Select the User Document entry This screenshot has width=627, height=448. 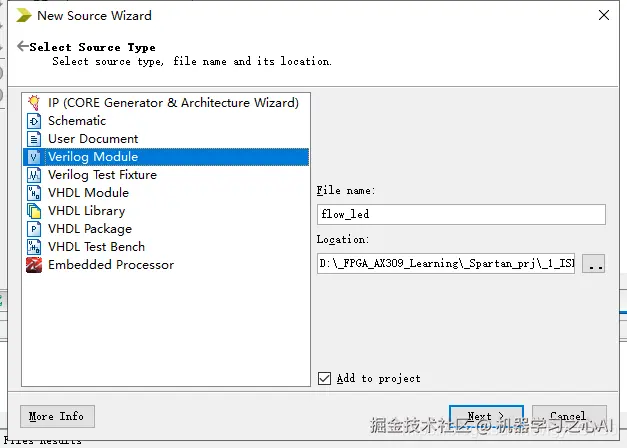point(166,139)
